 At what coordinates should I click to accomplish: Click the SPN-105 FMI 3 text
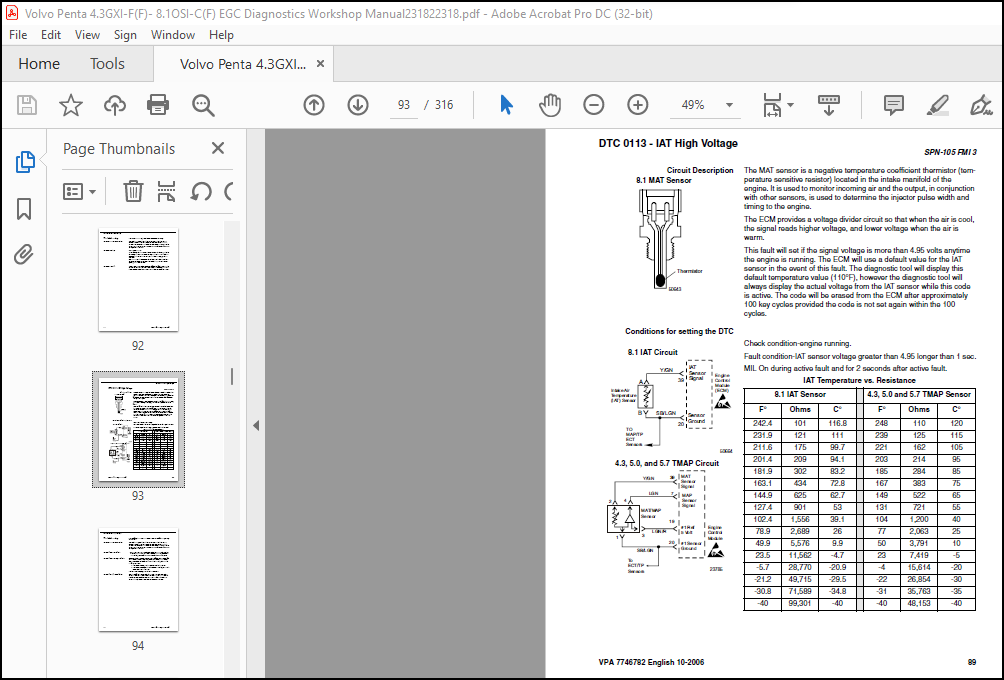tap(950, 152)
